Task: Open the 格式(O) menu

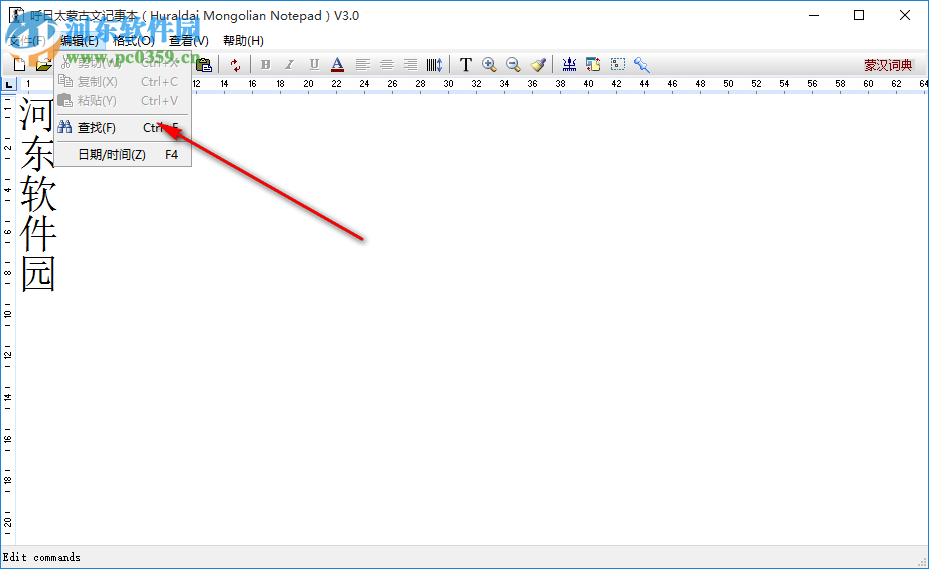Action: pos(134,40)
